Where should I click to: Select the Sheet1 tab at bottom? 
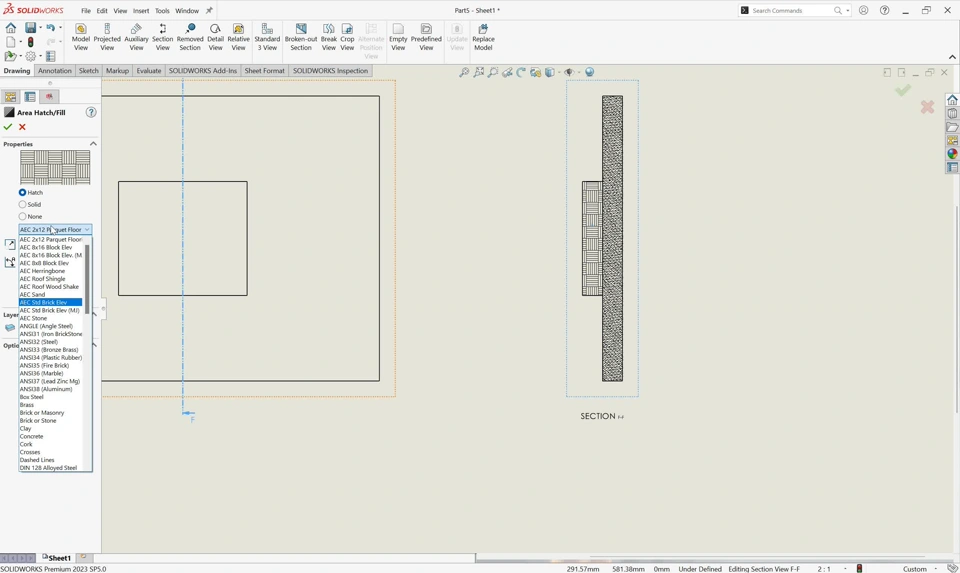tap(57, 558)
